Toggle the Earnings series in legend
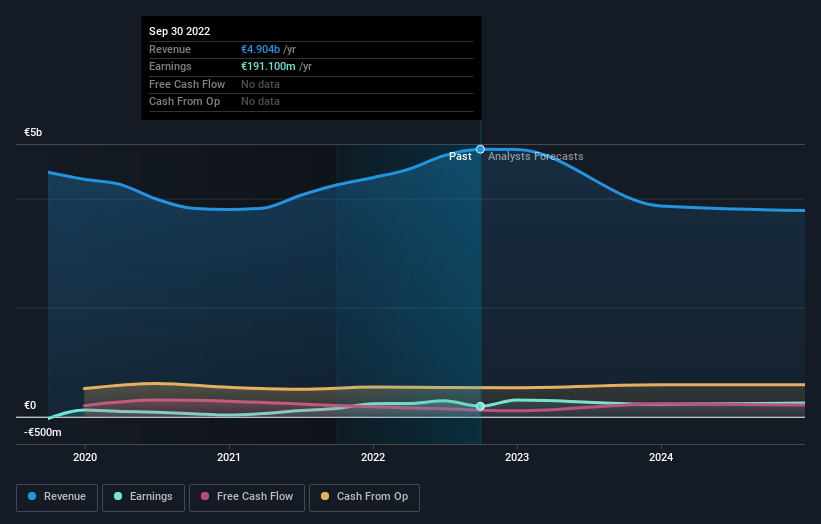The height and width of the screenshot is (524, 821). click(x=143, y=497)
